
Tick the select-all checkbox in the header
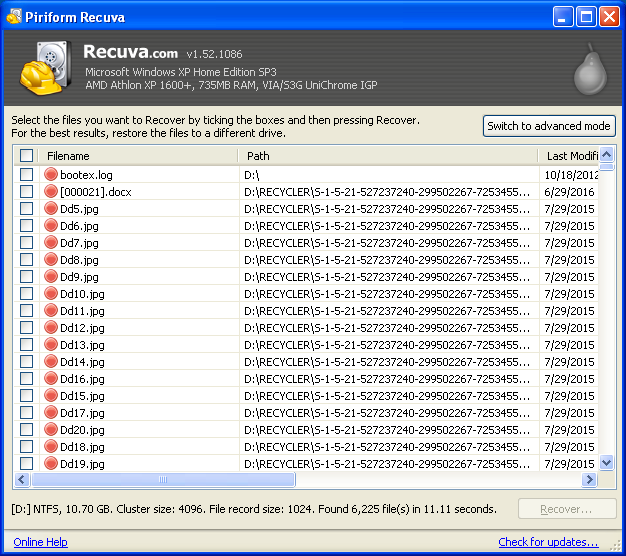(x=26, y=155)
